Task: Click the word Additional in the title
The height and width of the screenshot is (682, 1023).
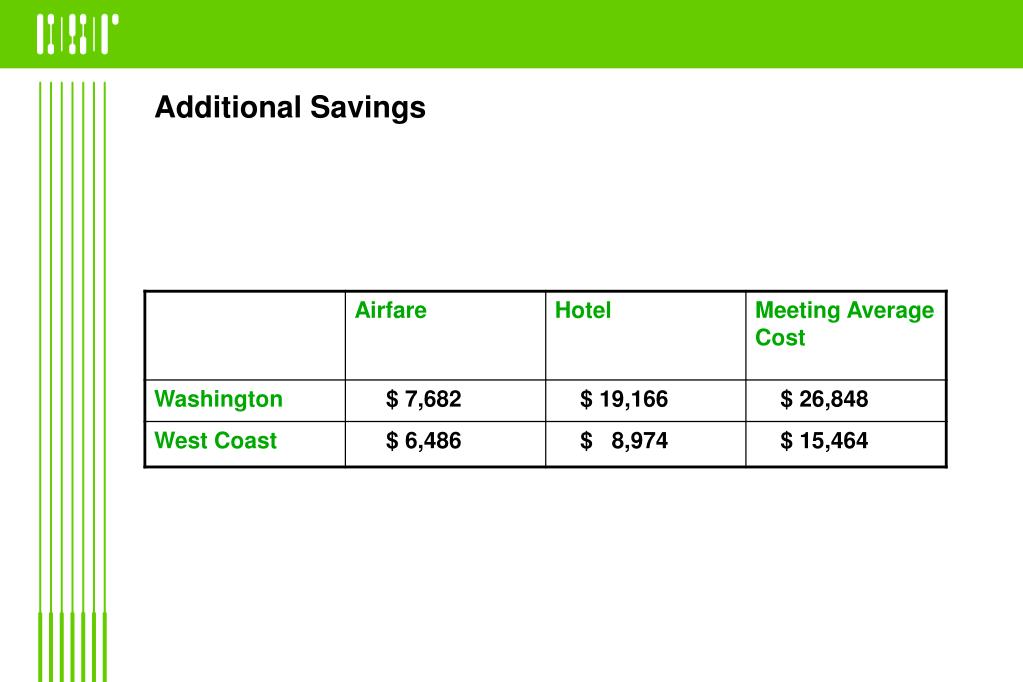Action: [228, 107]
